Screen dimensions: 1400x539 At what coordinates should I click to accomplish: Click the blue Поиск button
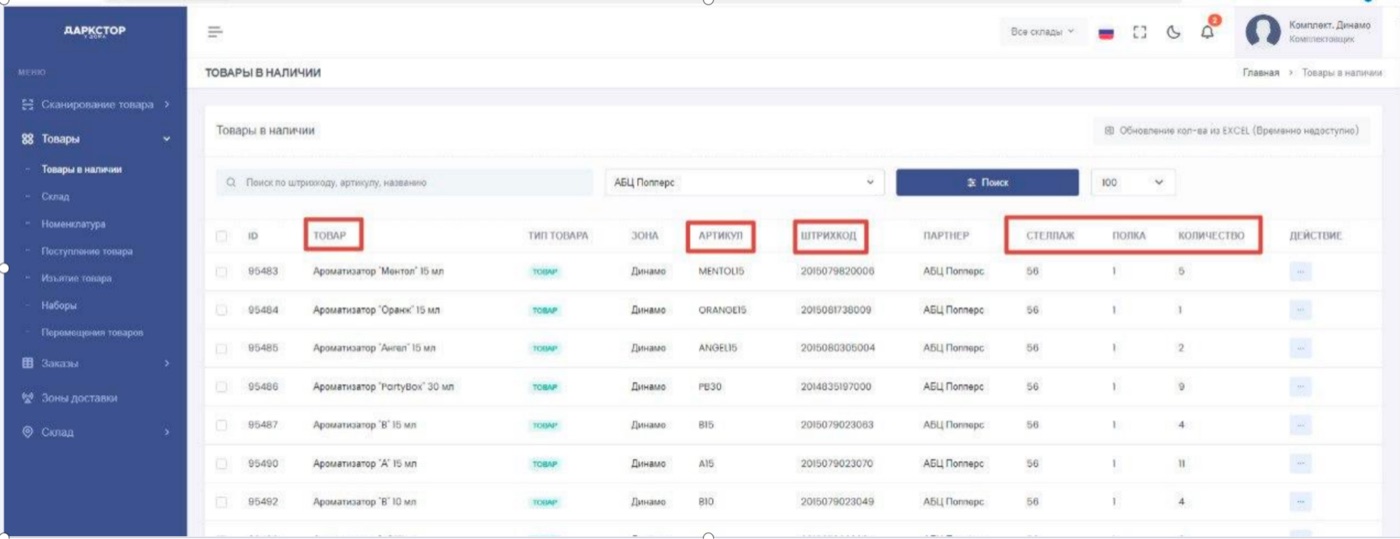click(987, 183)
